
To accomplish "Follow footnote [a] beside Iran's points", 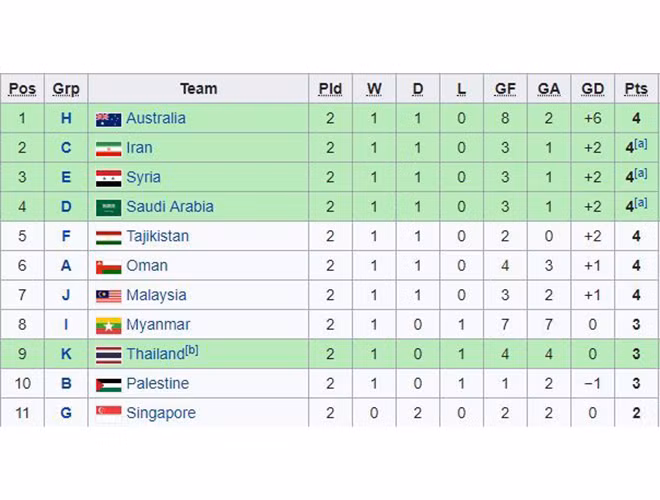I will tap(640, 144).
